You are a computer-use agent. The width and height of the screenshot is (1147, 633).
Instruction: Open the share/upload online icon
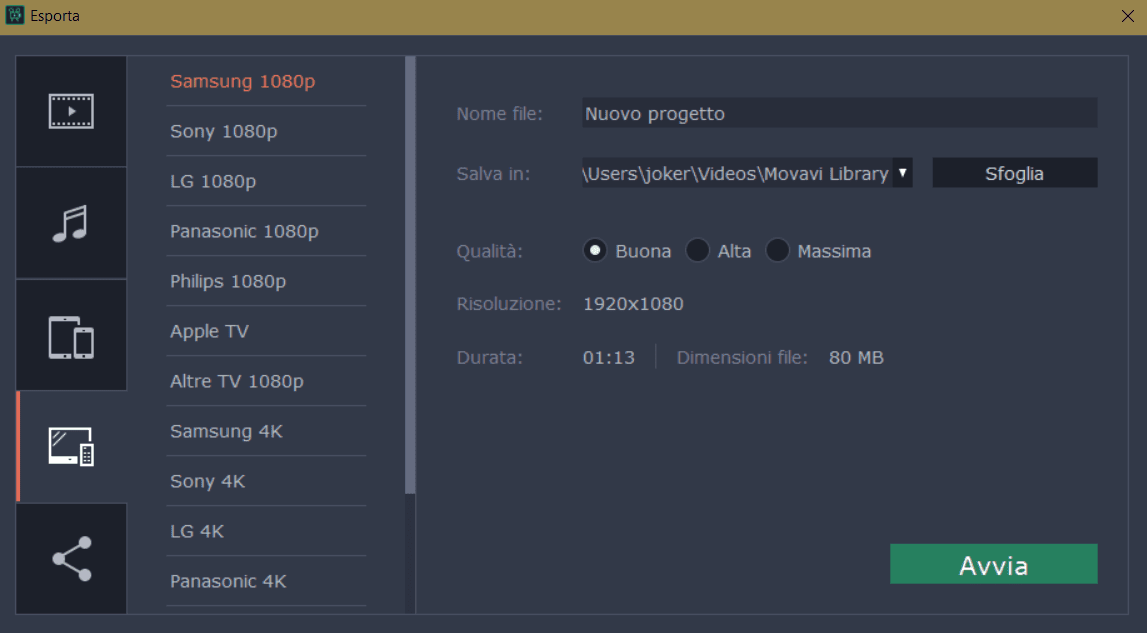pyautogui.click(x=71, y=558)
